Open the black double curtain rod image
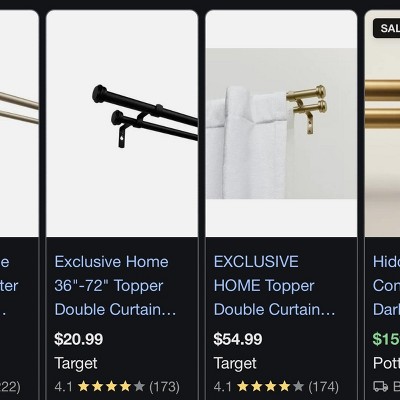This screenshot has height=400, width=400. click(x=122, y=123)
